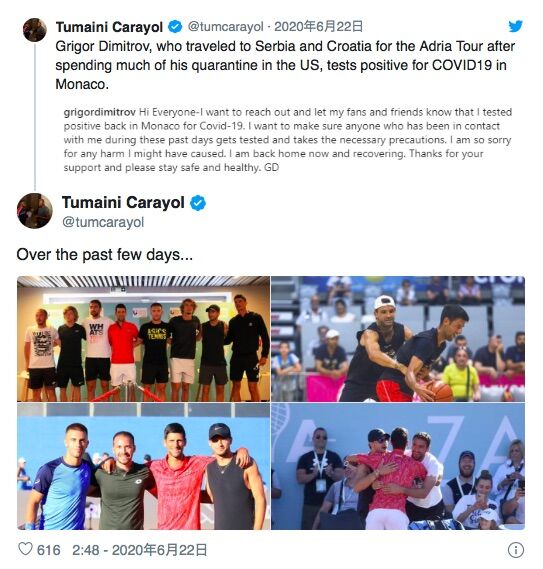The width and height of the screenshot is (543, 569).
Task: Open @tumcarayol handle in top tweet
Action: coord(225,26)
